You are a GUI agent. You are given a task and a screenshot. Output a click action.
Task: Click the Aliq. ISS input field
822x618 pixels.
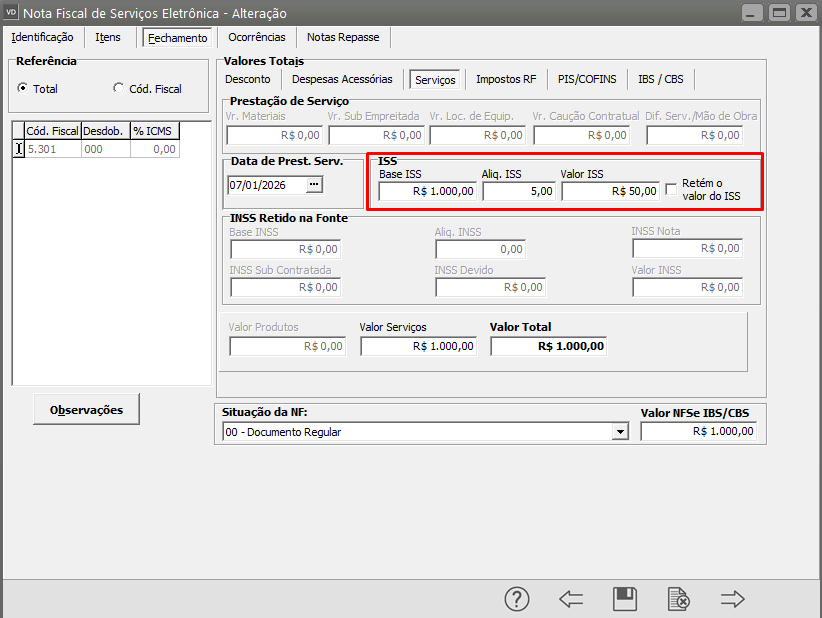point(519,191)
